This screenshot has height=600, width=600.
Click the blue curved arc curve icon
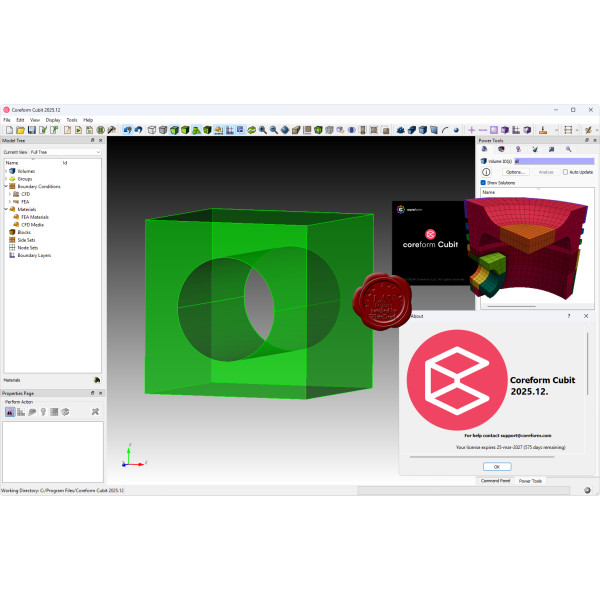(445, 130)
